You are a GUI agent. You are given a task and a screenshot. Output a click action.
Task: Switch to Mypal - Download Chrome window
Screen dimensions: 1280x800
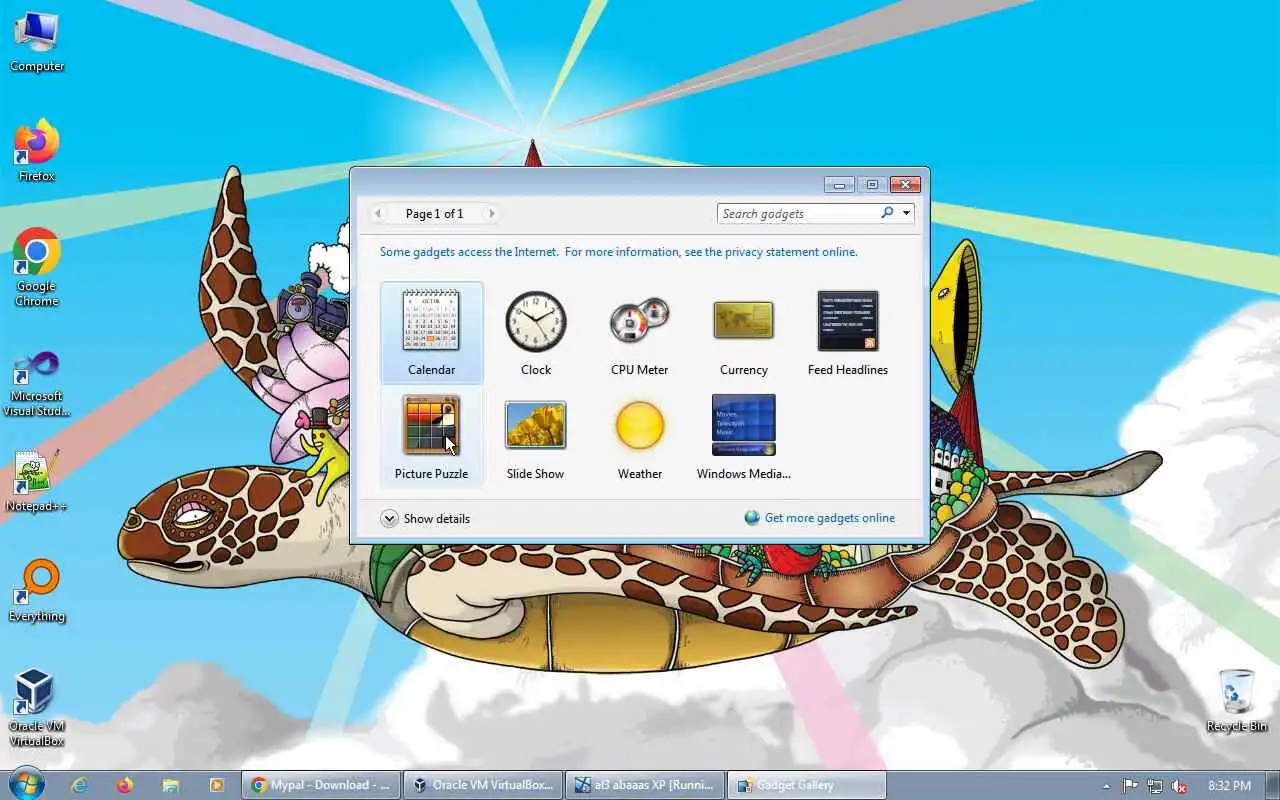321,785
